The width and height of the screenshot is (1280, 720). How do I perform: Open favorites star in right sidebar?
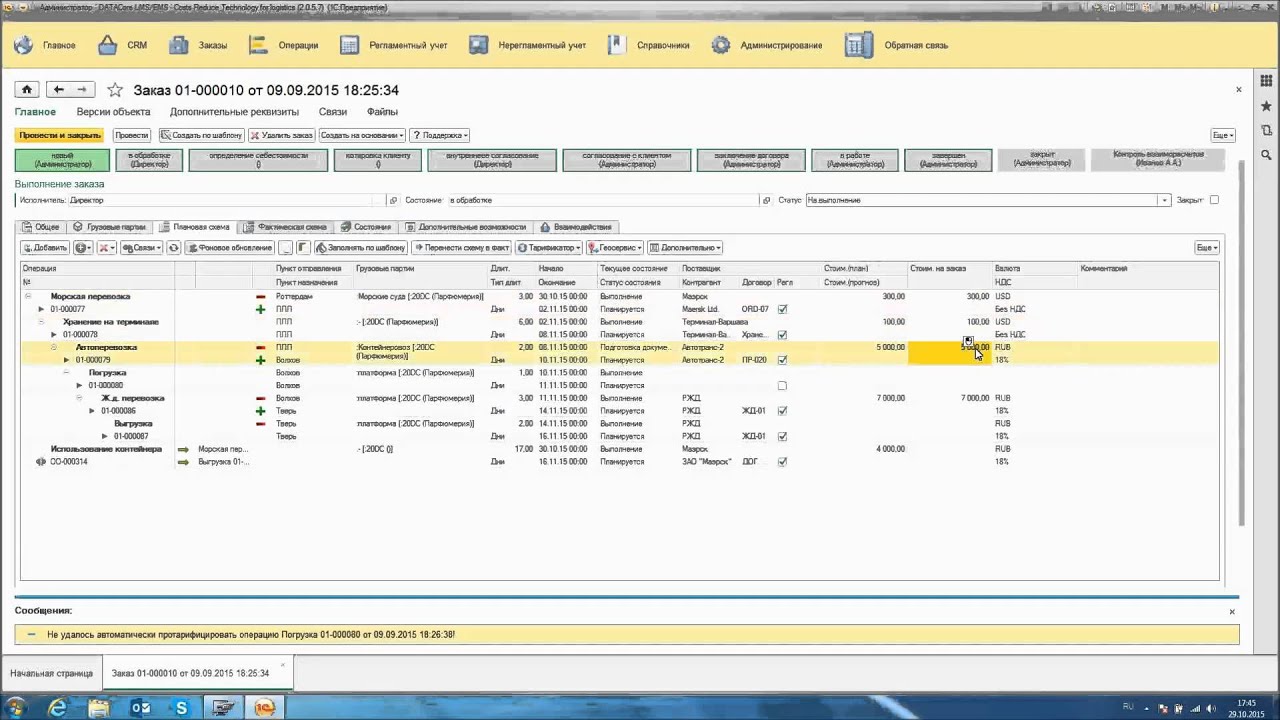coord(1266,106)
